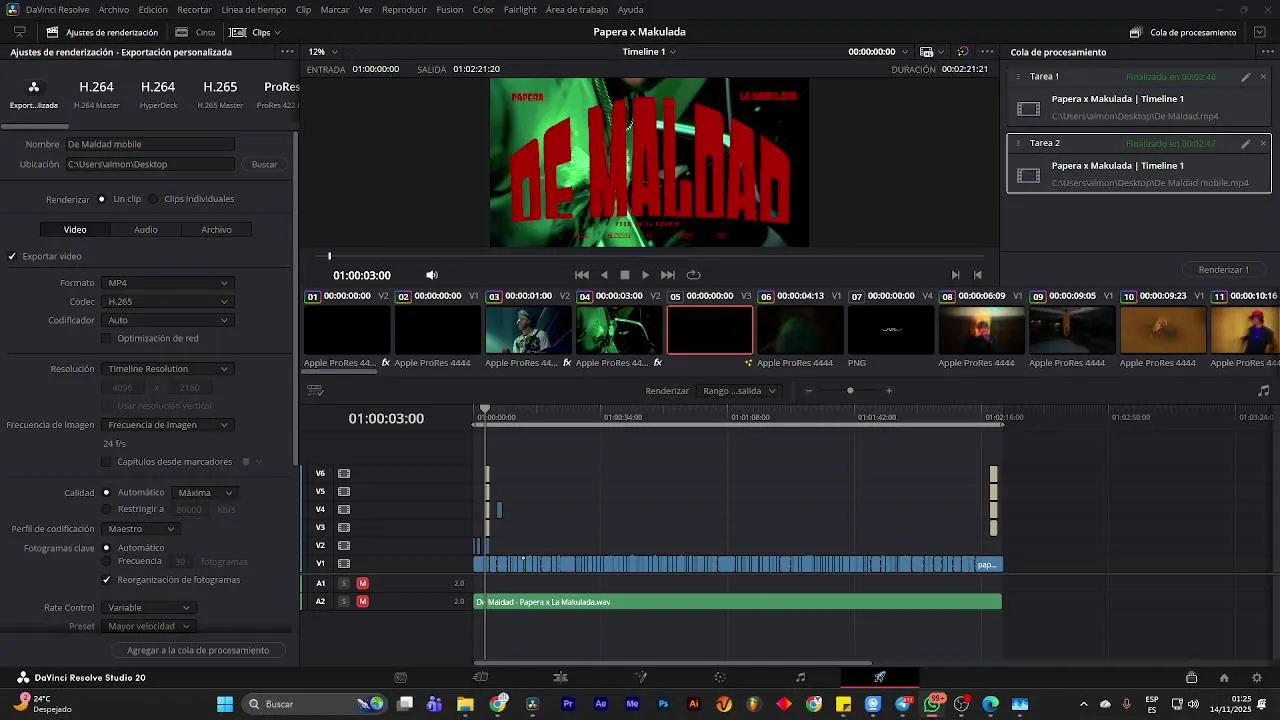This screenshot has width=1280, height=720.
Task: Play the timeline forward
Action: click(646, 275)
